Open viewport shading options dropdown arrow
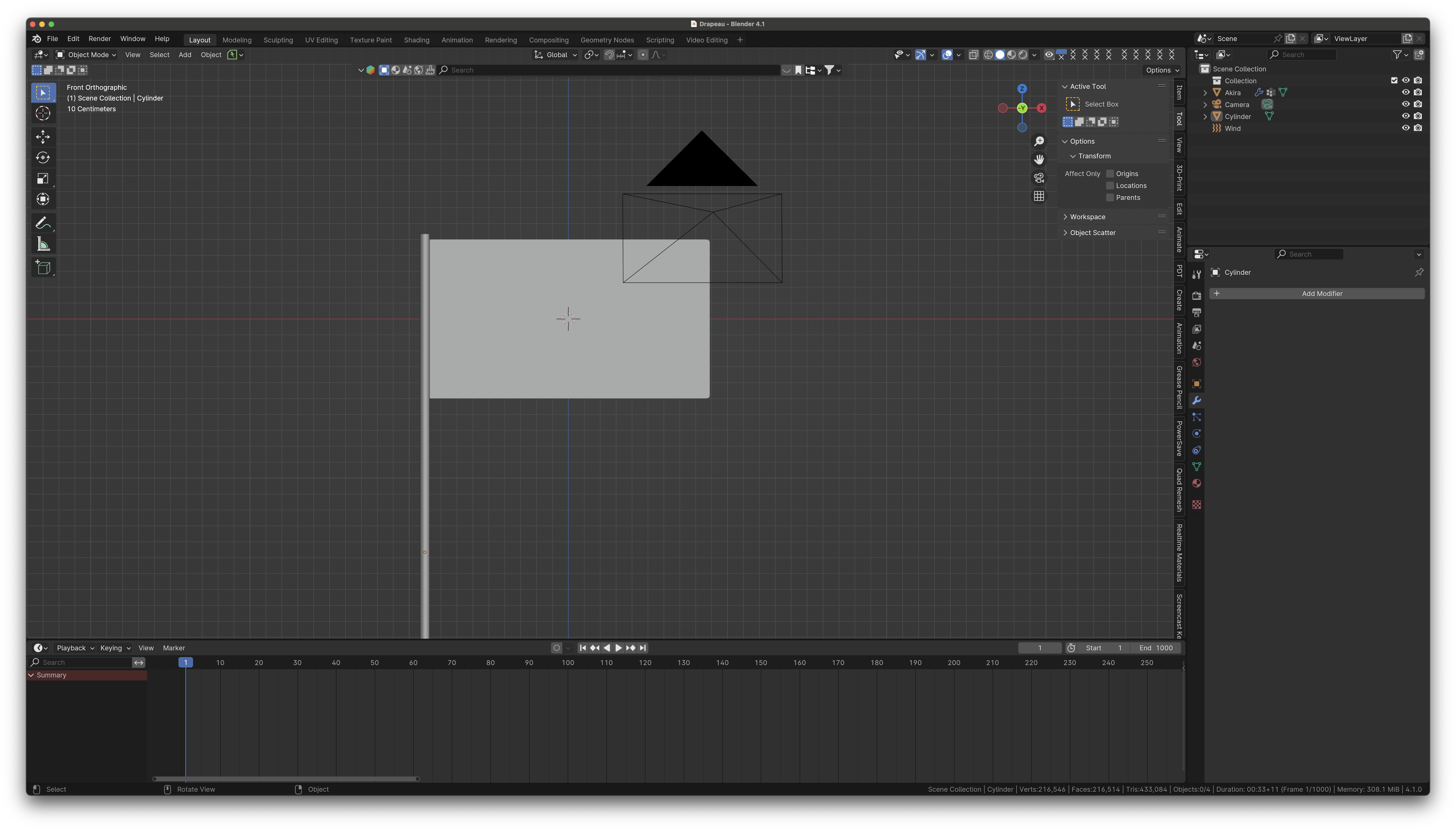The image size is (1456, 830). [1035, 55]
